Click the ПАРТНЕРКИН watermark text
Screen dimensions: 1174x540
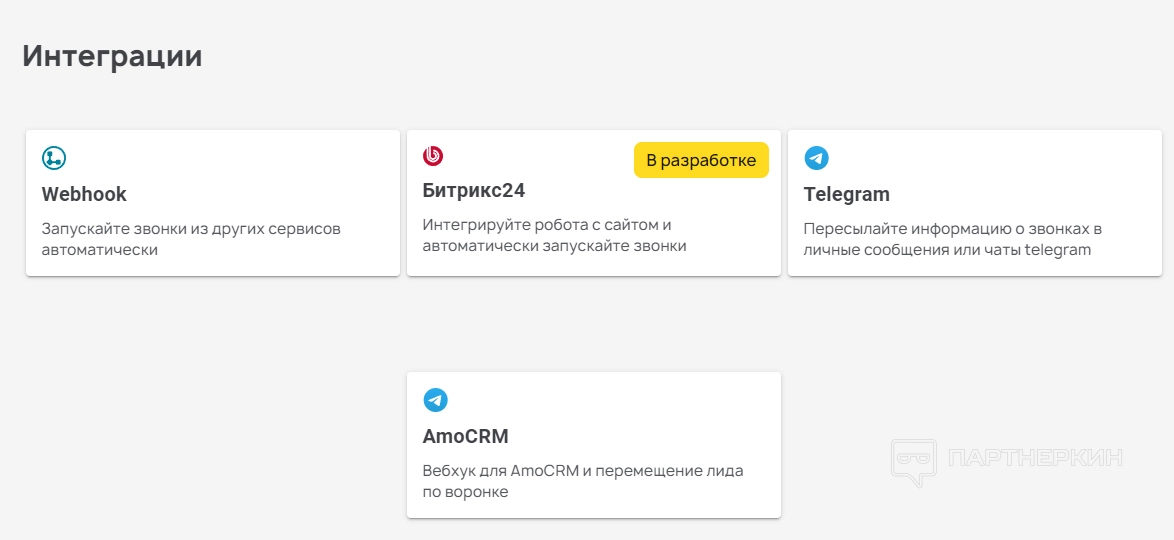pyautogui.click(x=1034, y=458)
